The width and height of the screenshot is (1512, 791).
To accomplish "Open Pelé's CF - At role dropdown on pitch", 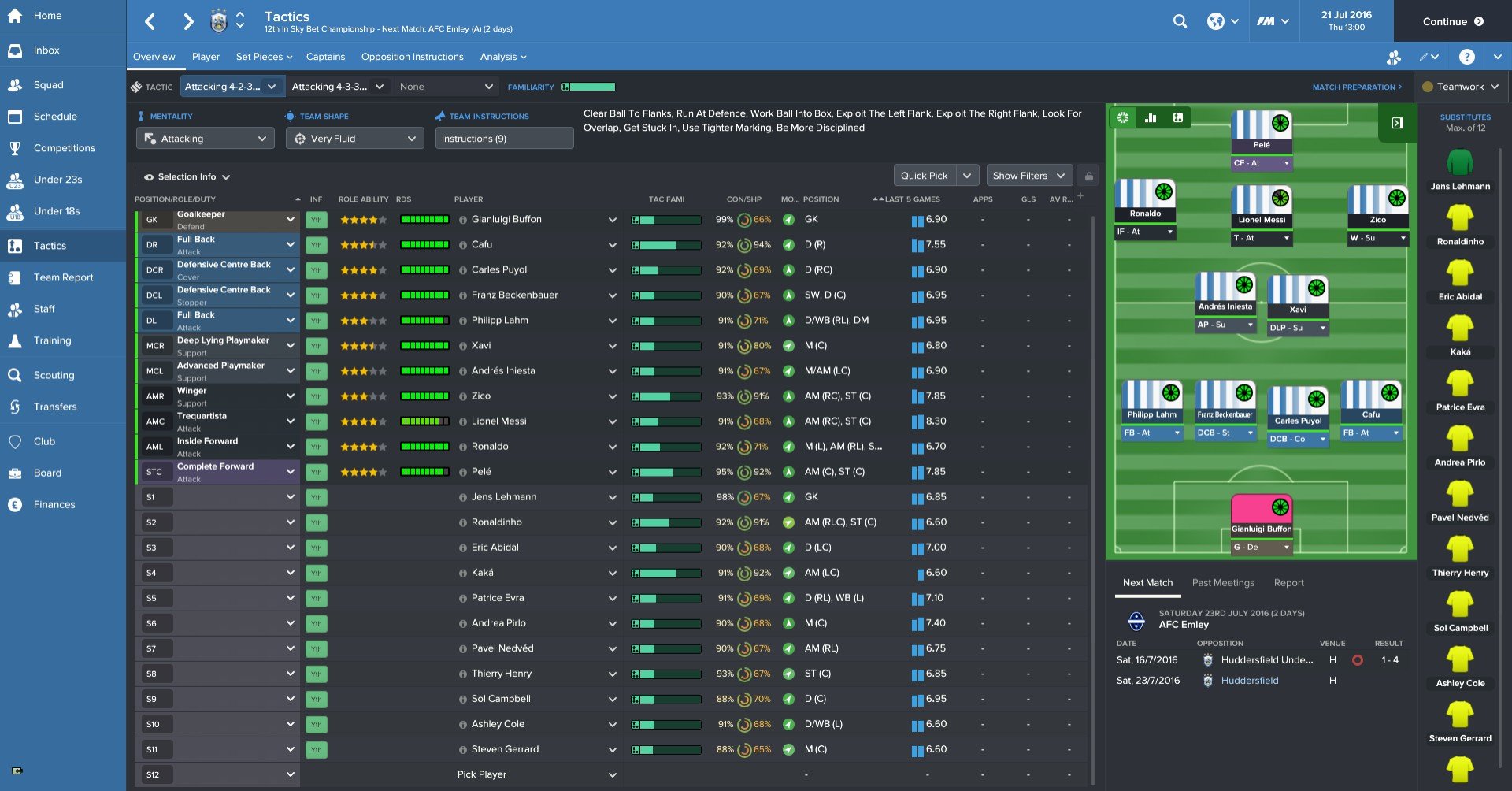I will point(1262,163).
